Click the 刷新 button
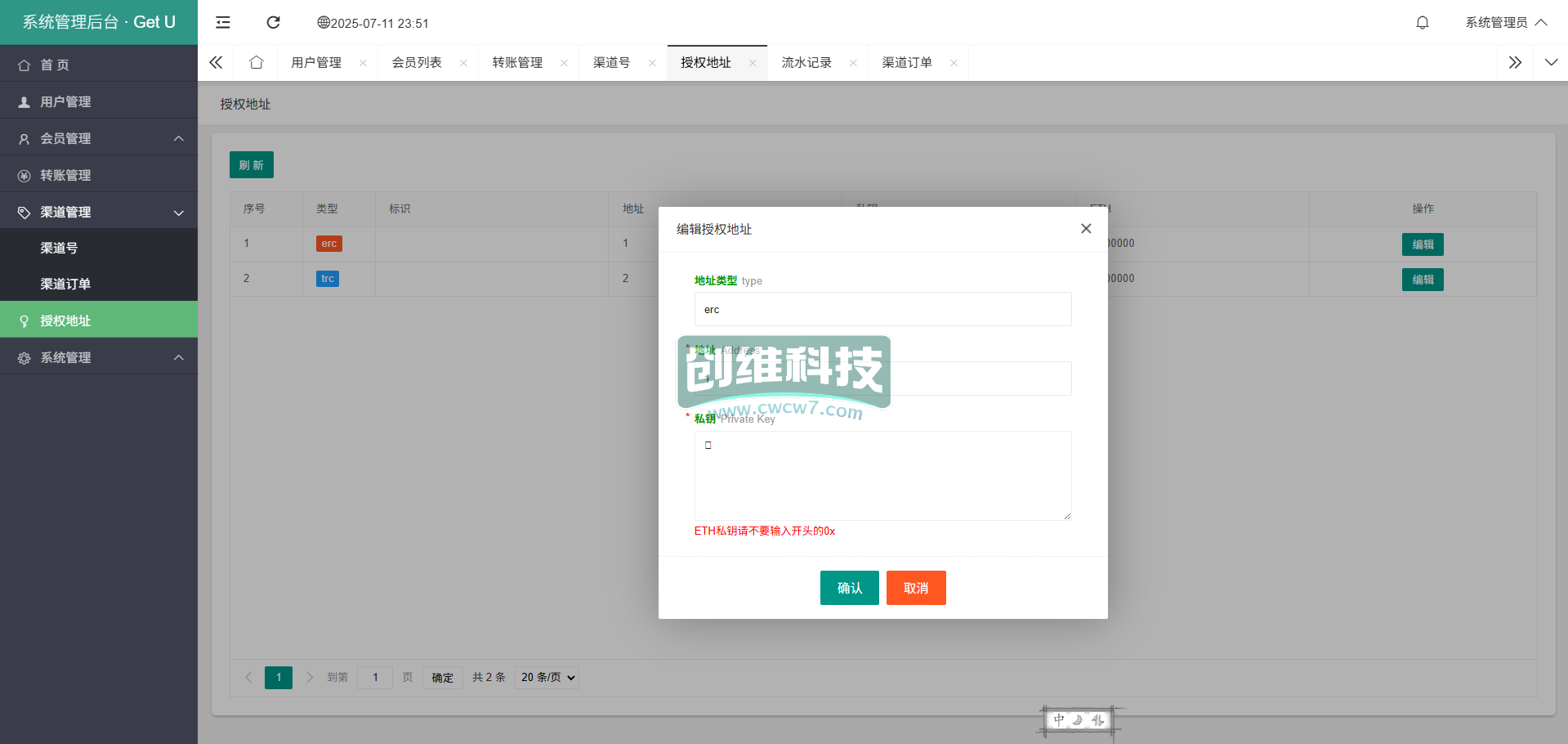 (252, 165)
